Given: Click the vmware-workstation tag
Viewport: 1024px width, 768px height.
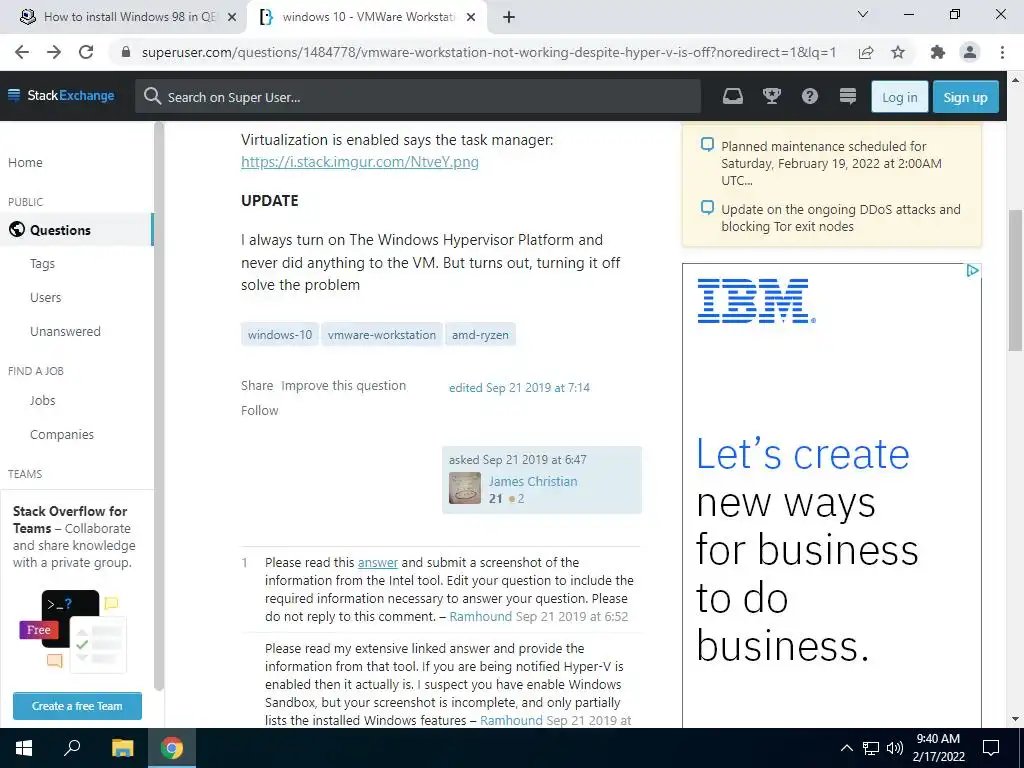Looking at the screenshot, I should (x=381, y=334).
